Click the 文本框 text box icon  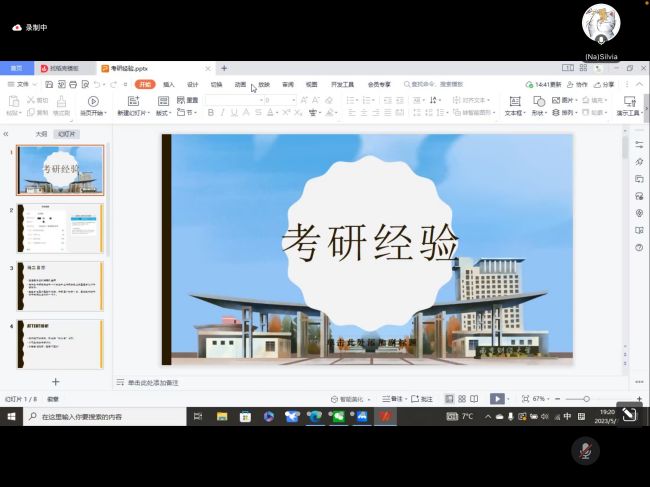click(514, 106)
